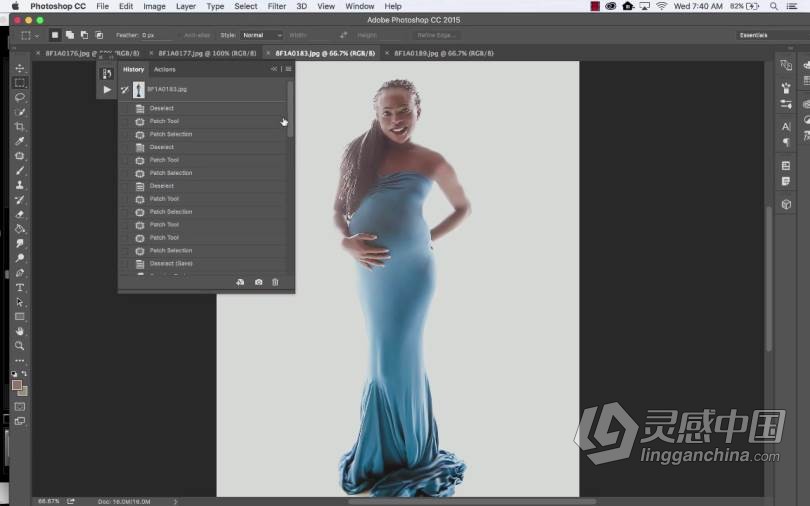810x506 pixels.
Task: Open macOS Spotlight search icon
Action: tap(773, 6)
